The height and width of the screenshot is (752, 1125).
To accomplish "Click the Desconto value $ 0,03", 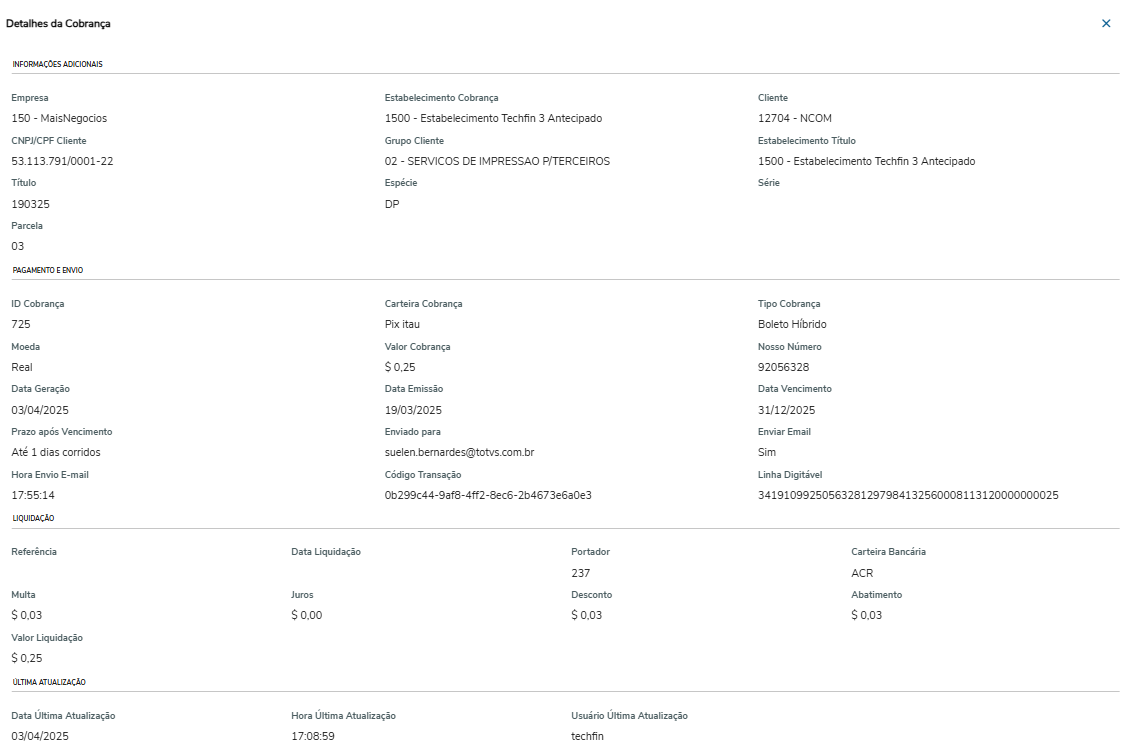I will click(x=587, y=616).
